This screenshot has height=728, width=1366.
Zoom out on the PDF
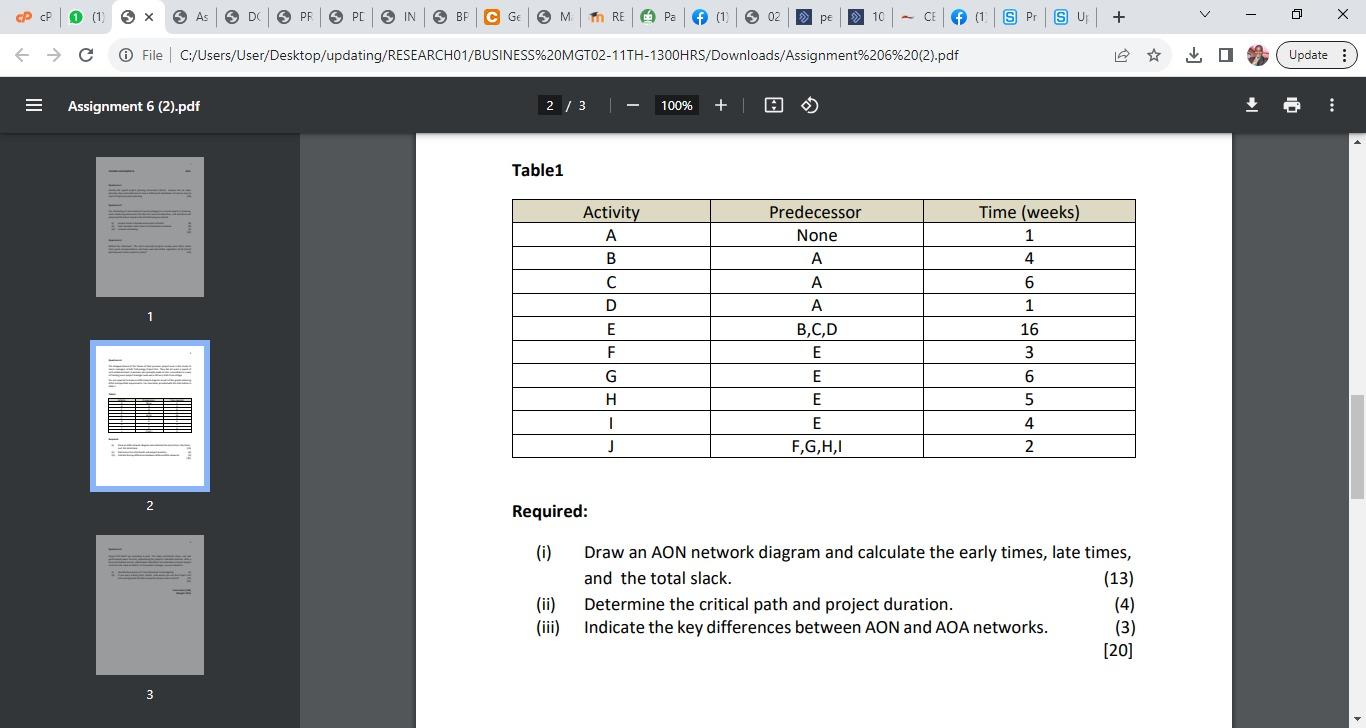point(632,105)
